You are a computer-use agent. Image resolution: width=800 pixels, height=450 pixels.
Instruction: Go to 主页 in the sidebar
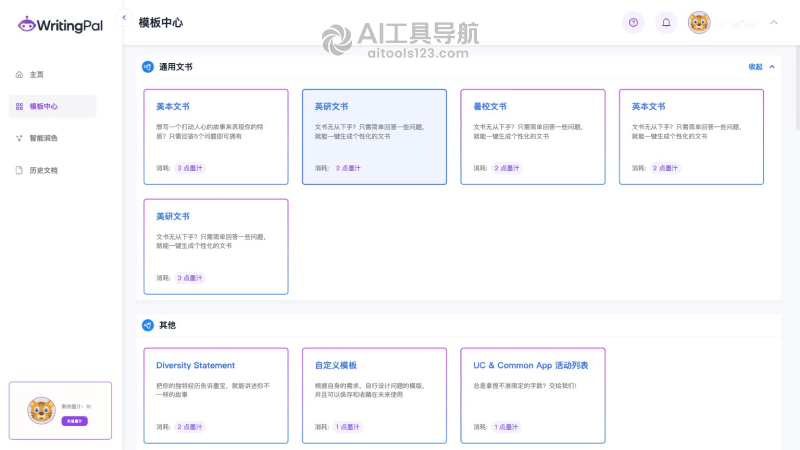click(x=37, y=74)
